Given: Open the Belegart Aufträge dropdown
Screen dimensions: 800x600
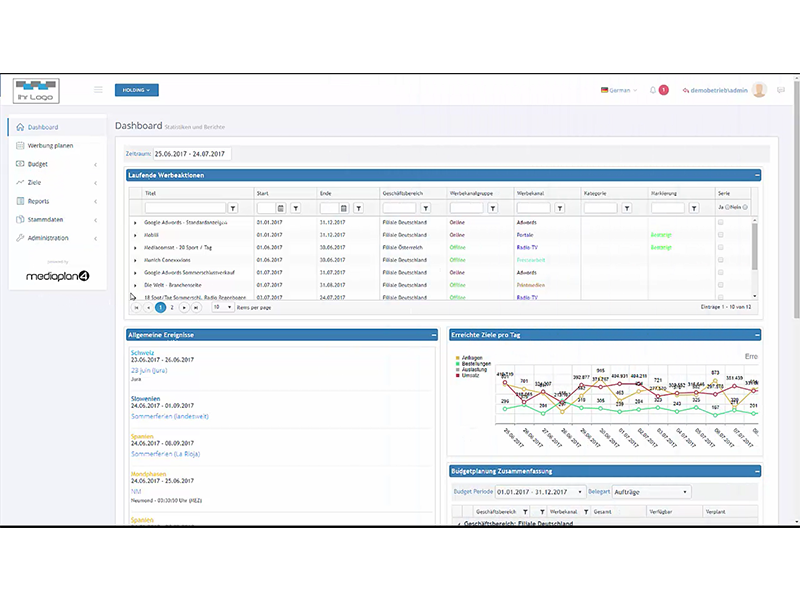Looking at the screenshot, I should (651, 492).
